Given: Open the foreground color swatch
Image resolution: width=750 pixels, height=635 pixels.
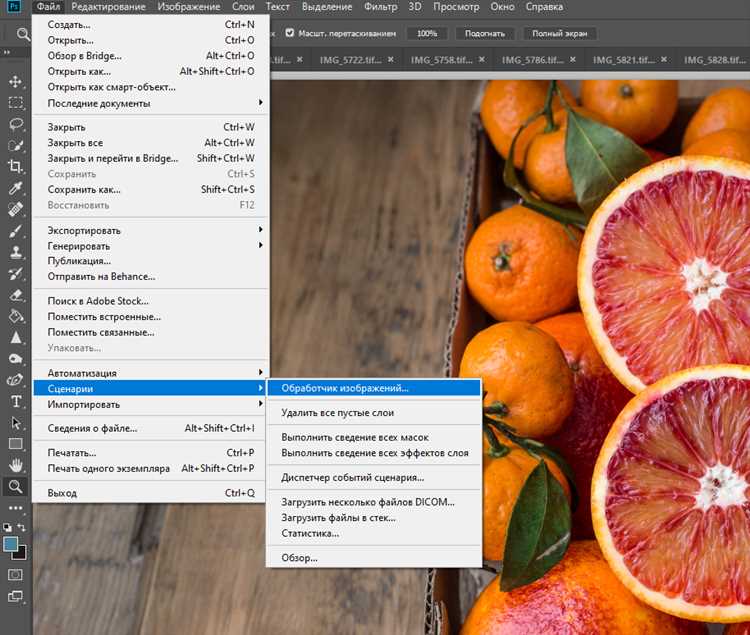Looking at the screenshot, I should (x=11, y=544).
